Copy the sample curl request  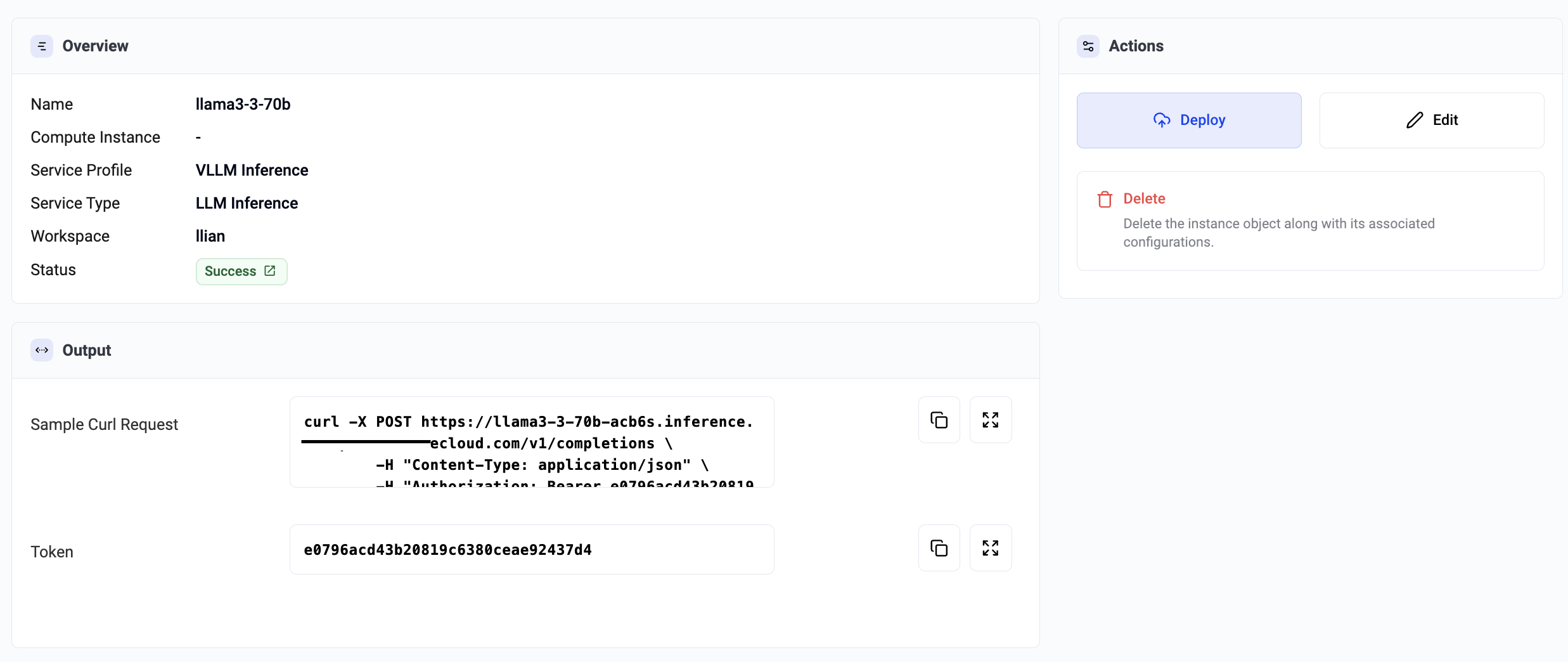[939, 420]
